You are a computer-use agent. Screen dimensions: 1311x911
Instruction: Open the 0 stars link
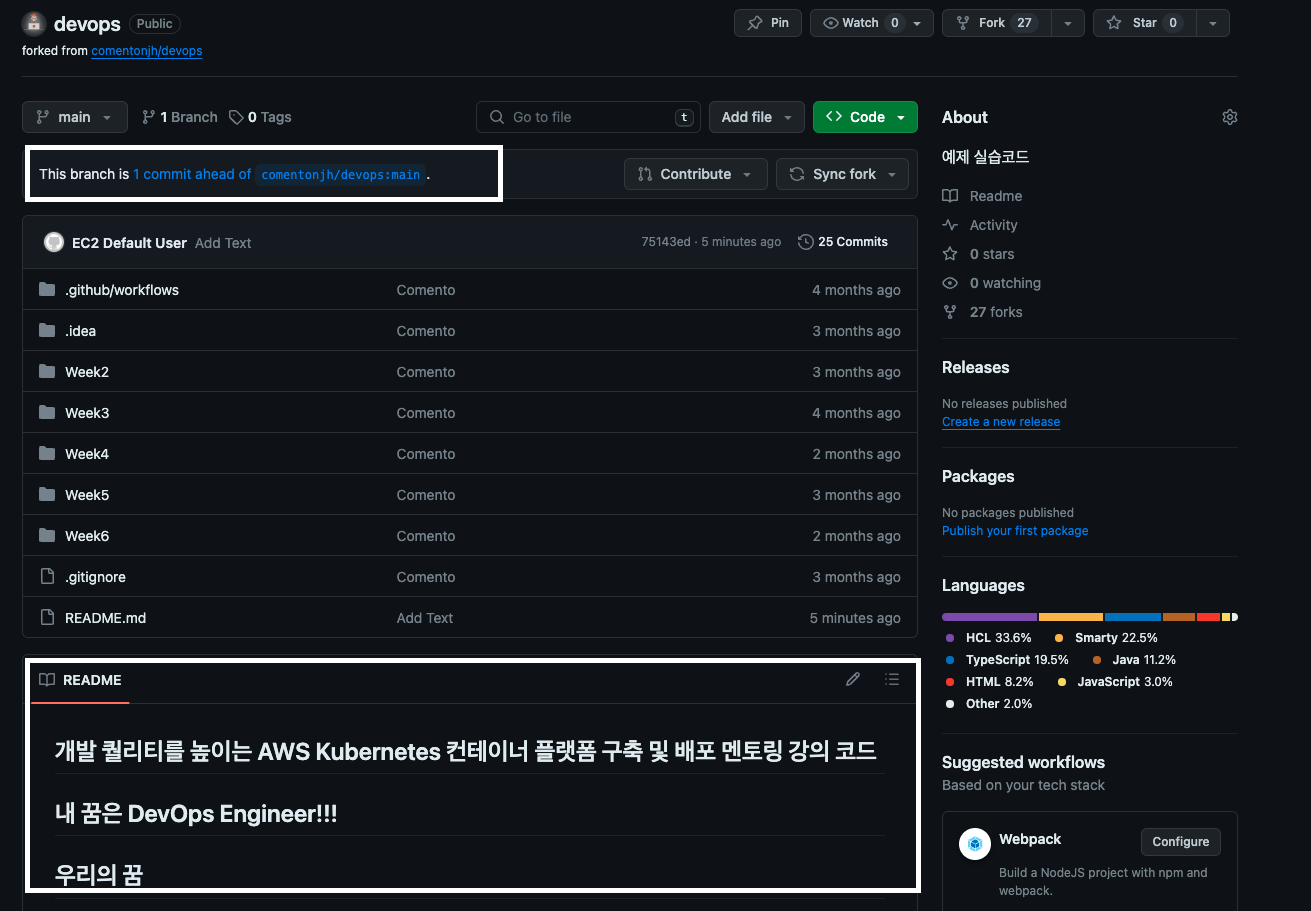click(978, 254)
